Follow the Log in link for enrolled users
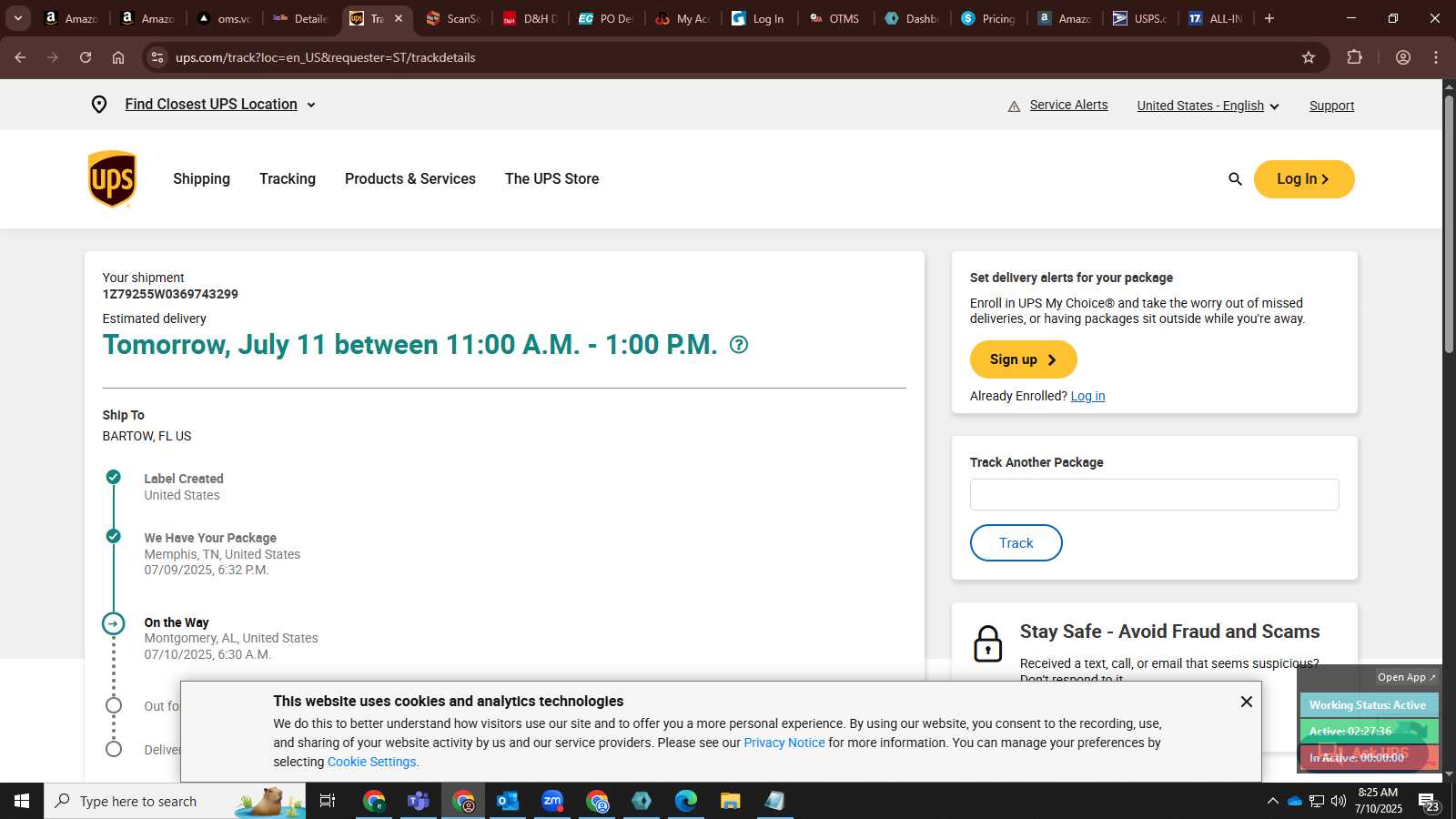Image resolution: width=1456 pixels, height=819 pixels. [1087, 396]
